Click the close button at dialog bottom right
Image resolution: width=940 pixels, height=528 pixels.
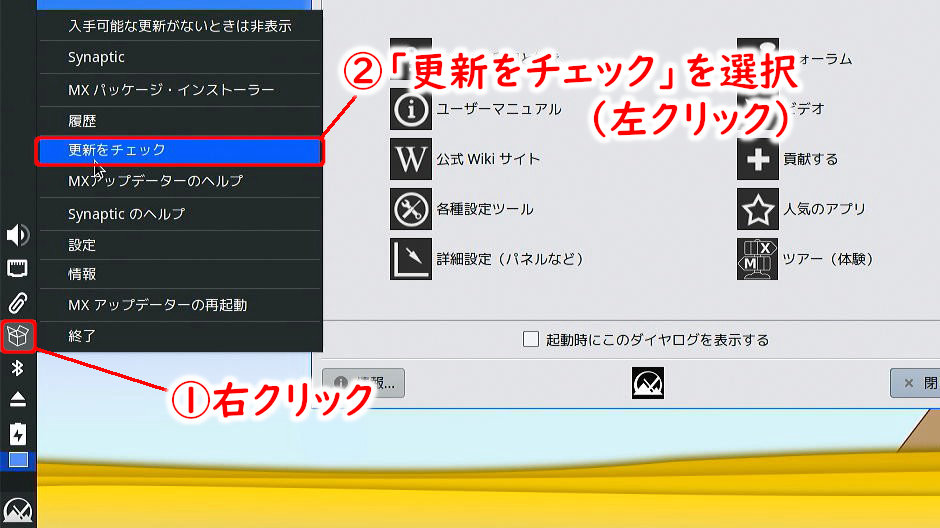pyautogui.click(x=915, y=383)
